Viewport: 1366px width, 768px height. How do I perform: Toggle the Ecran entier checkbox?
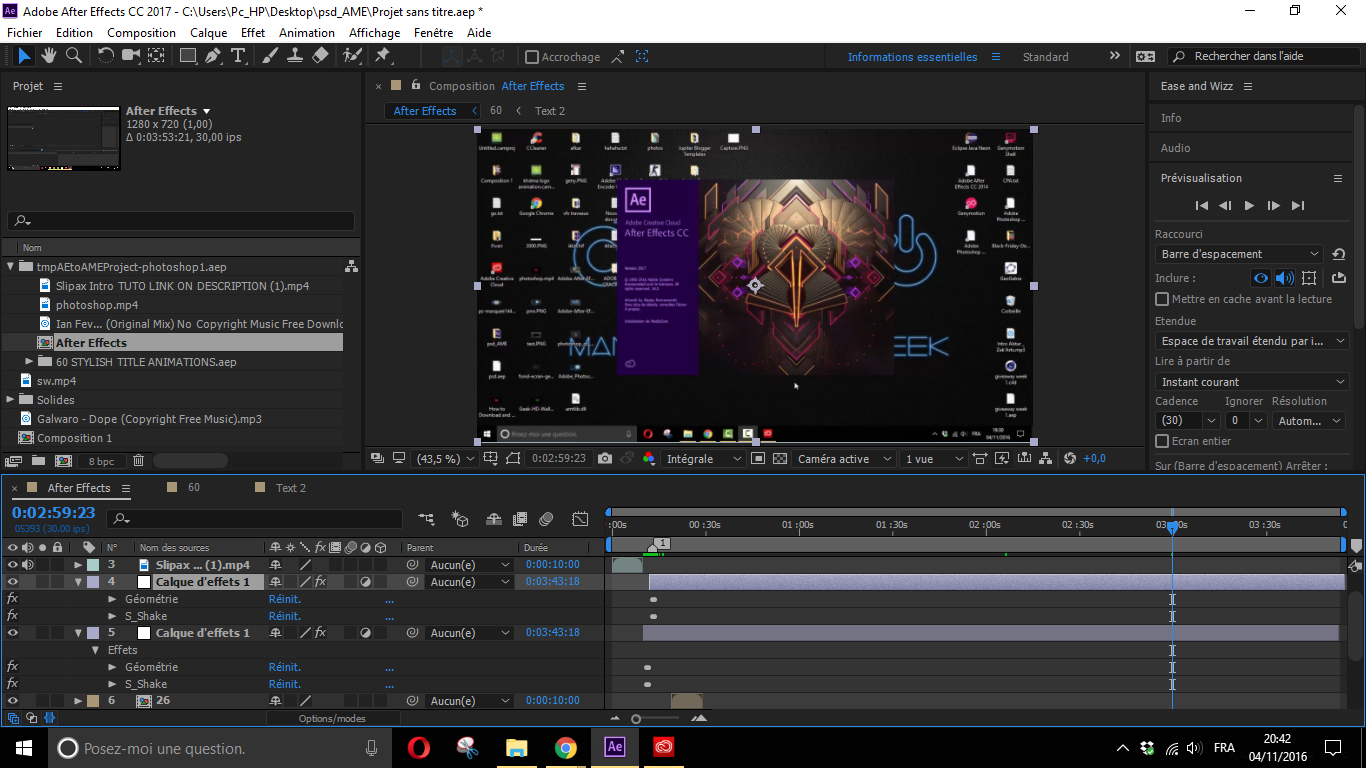coord(1162,441)
